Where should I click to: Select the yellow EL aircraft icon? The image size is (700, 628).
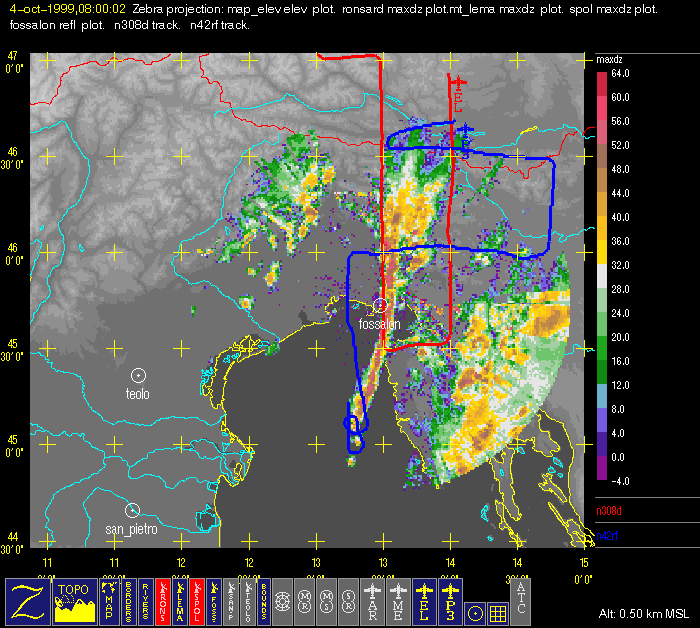point(424,601)
